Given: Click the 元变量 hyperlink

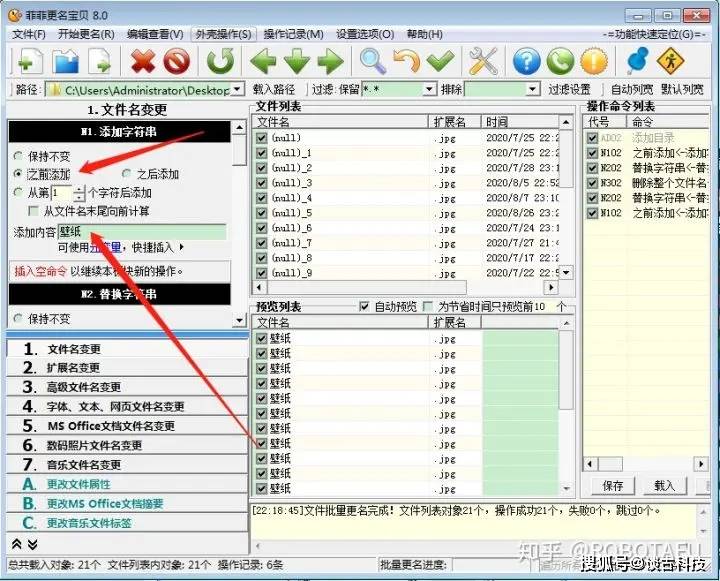Looking at the screenshot, I should pyautogui.click(x=106, y=247).
